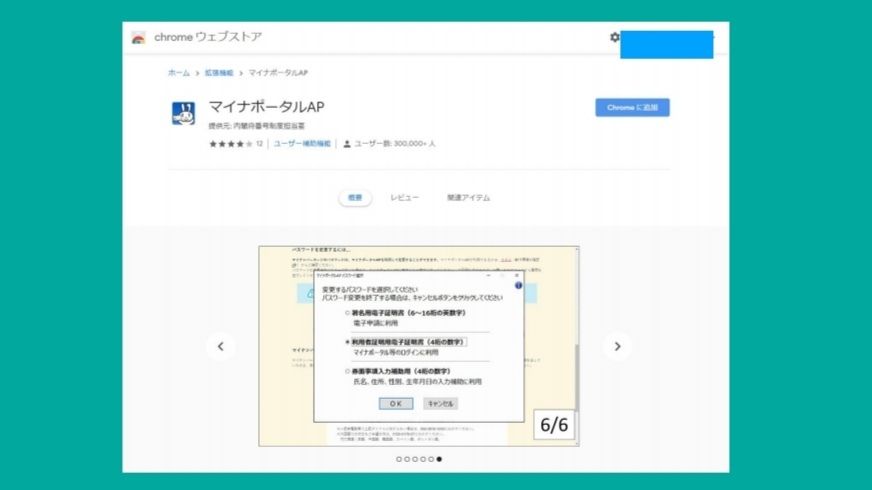The height and width of the screenshot is (490, 872).
Task: Go to previous screenshot with left arrow
Action: tap(220, 346)
